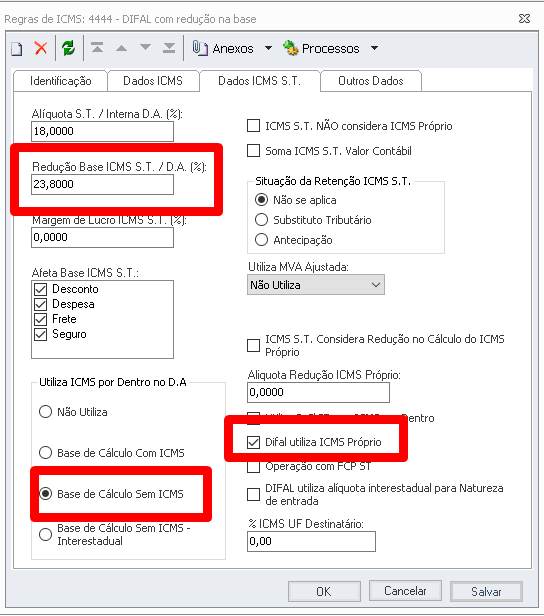This screenshot has height=616, width=544.
Task: Click the Salvar button
Action: point(486,592)
